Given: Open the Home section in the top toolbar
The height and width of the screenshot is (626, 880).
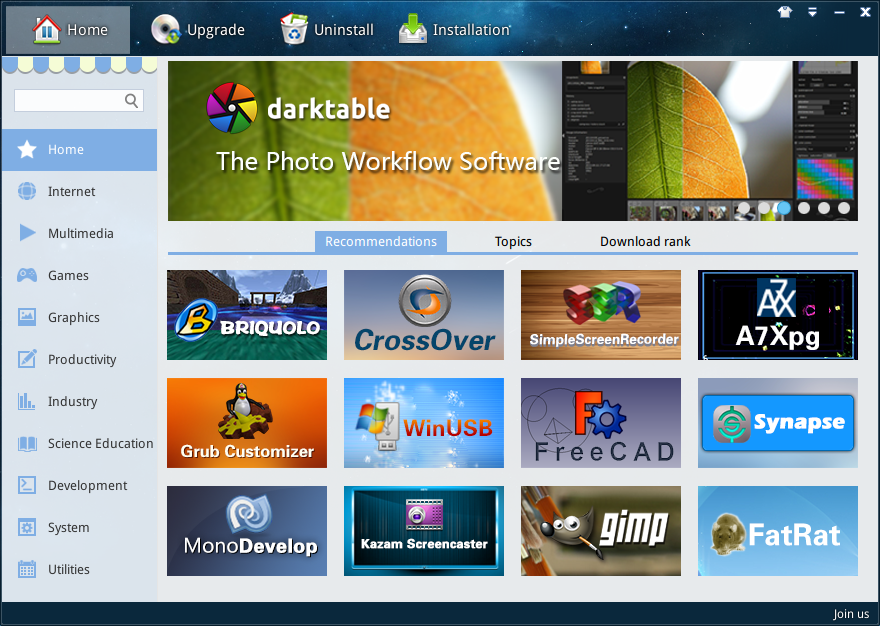Looking at the screenshot, I should tap(68, 30).
